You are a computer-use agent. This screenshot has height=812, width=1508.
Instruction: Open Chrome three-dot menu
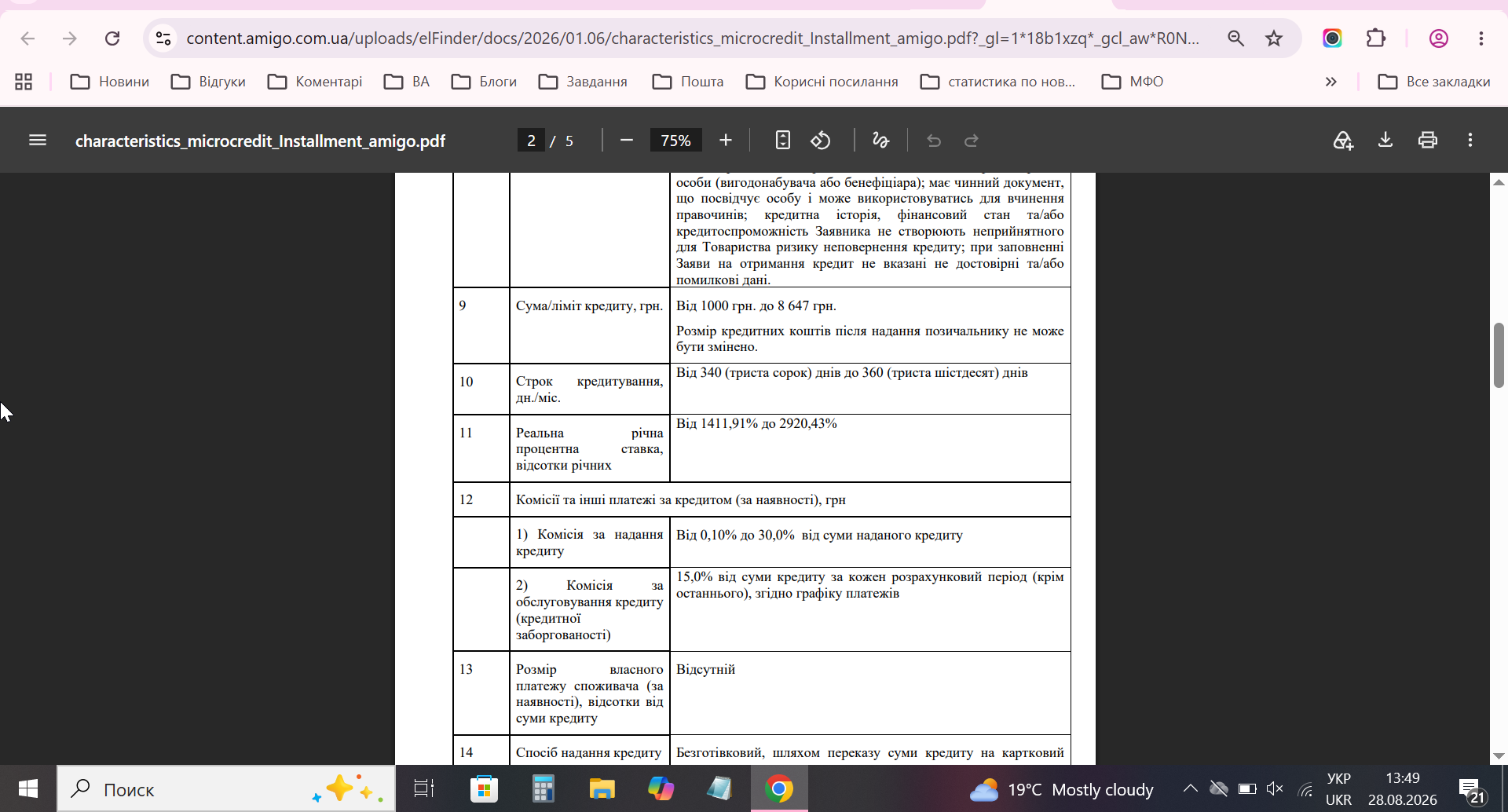1481,38
